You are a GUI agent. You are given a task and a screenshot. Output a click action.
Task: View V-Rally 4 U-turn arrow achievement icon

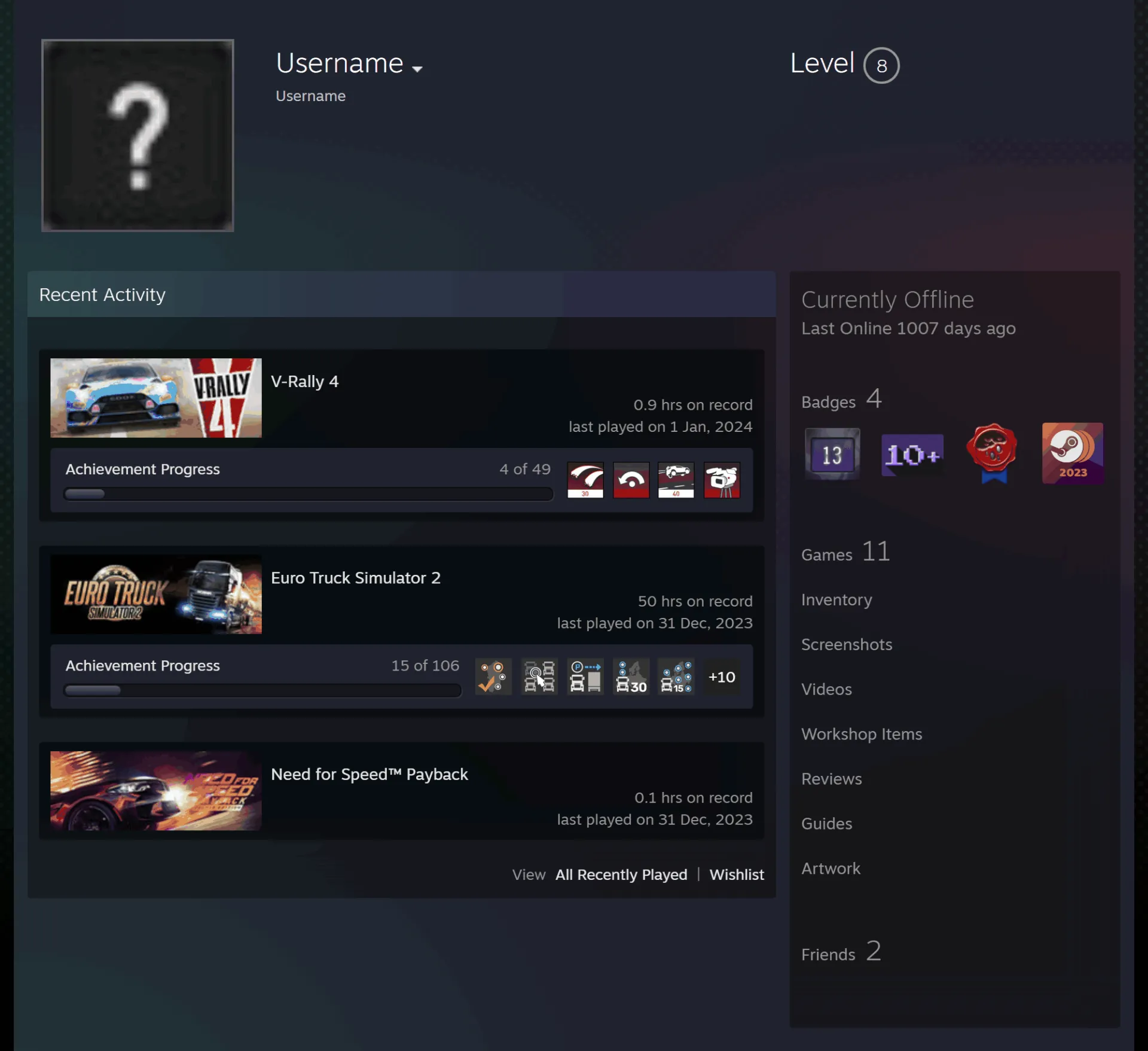coord(631,480)
